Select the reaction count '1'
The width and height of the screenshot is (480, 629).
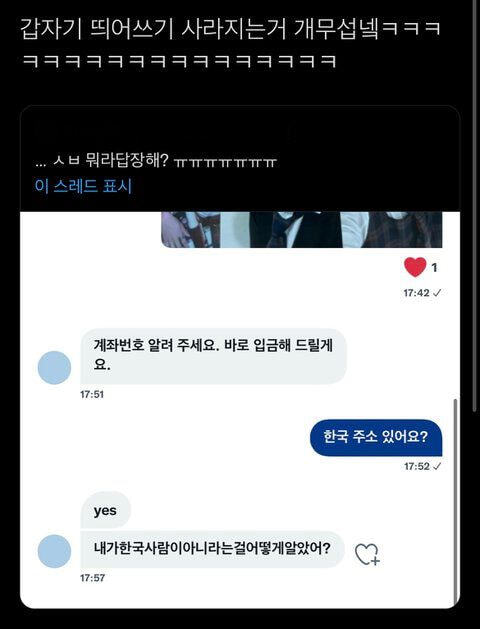(x=434, y=268)
